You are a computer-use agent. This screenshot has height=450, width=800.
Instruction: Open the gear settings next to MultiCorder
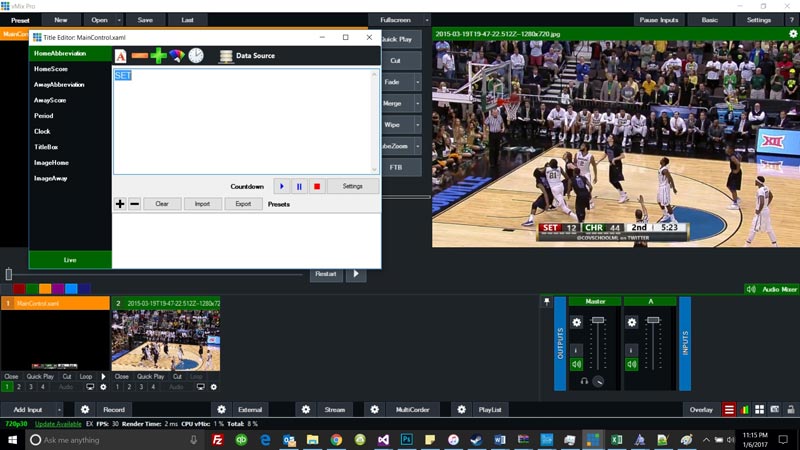click(374, 409)
